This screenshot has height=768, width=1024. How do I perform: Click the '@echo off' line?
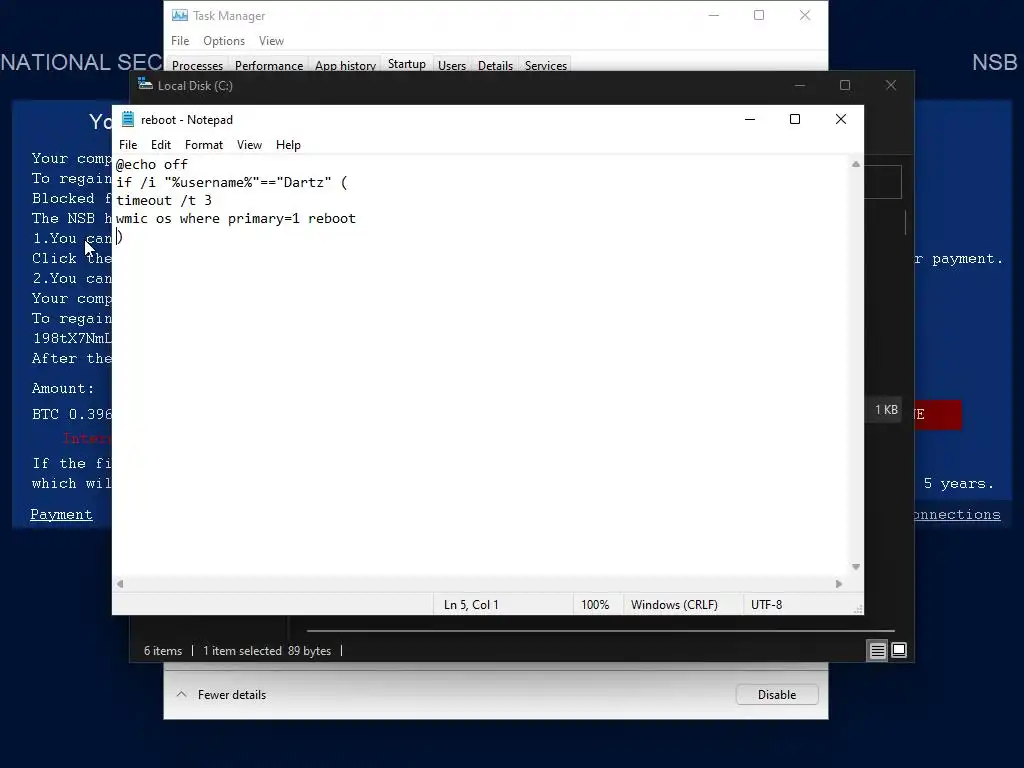(152, 165)
